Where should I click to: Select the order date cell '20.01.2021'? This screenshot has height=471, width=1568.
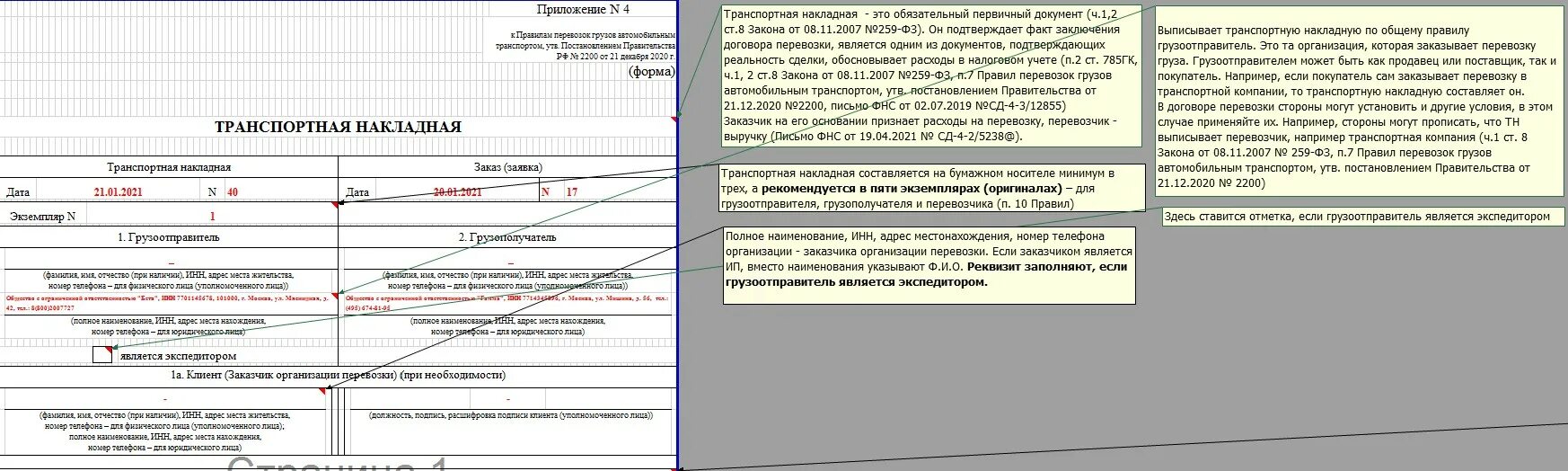[458, 191]
